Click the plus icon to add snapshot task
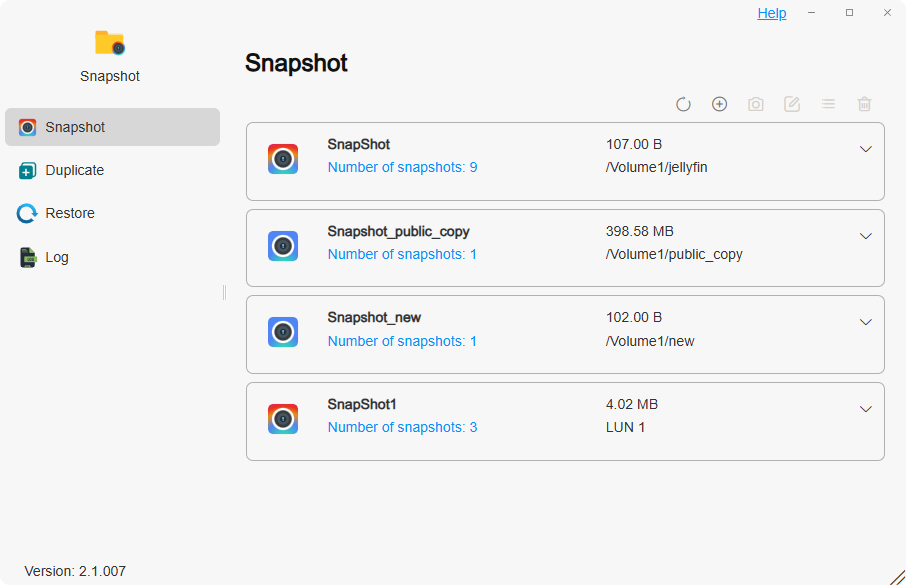 pos(720,104)
